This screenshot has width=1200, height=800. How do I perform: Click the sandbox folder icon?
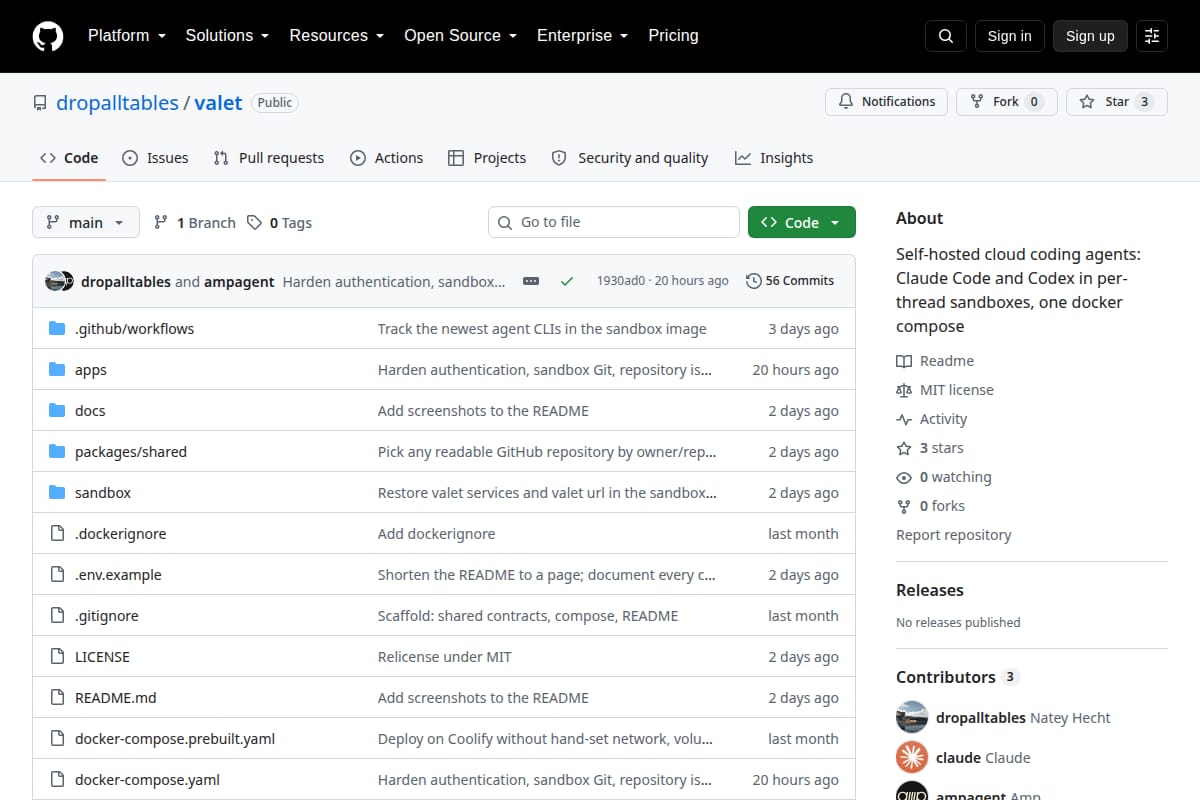tap(57, 493)
